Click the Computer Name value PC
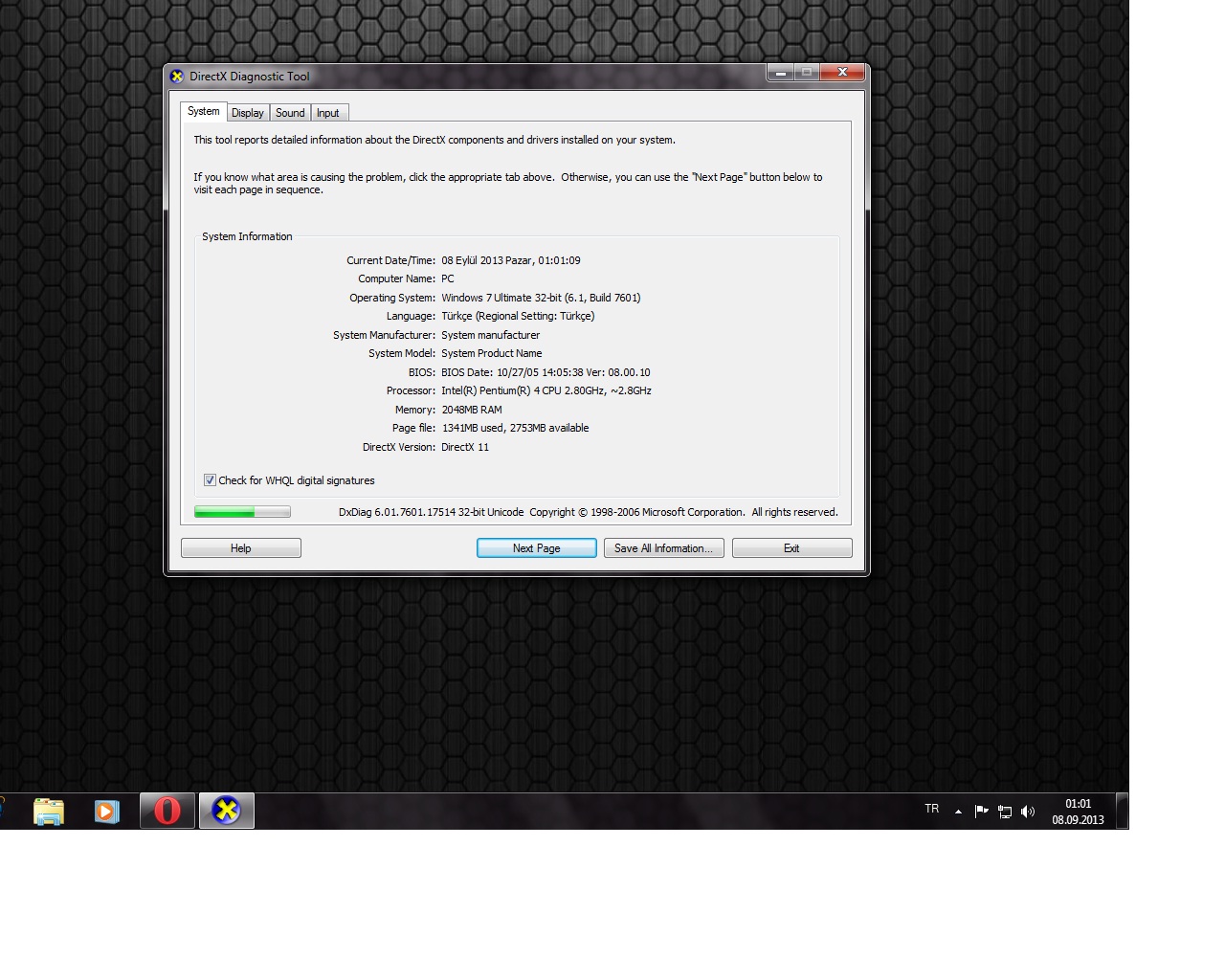The width and height of the screenshot is (1225, 980). 448,279
